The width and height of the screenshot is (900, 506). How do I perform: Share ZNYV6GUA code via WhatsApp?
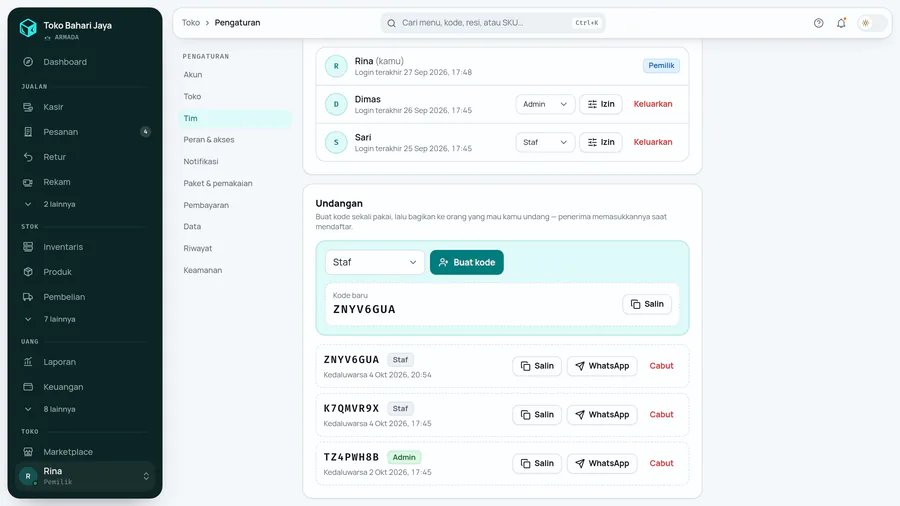coord(602,366)
